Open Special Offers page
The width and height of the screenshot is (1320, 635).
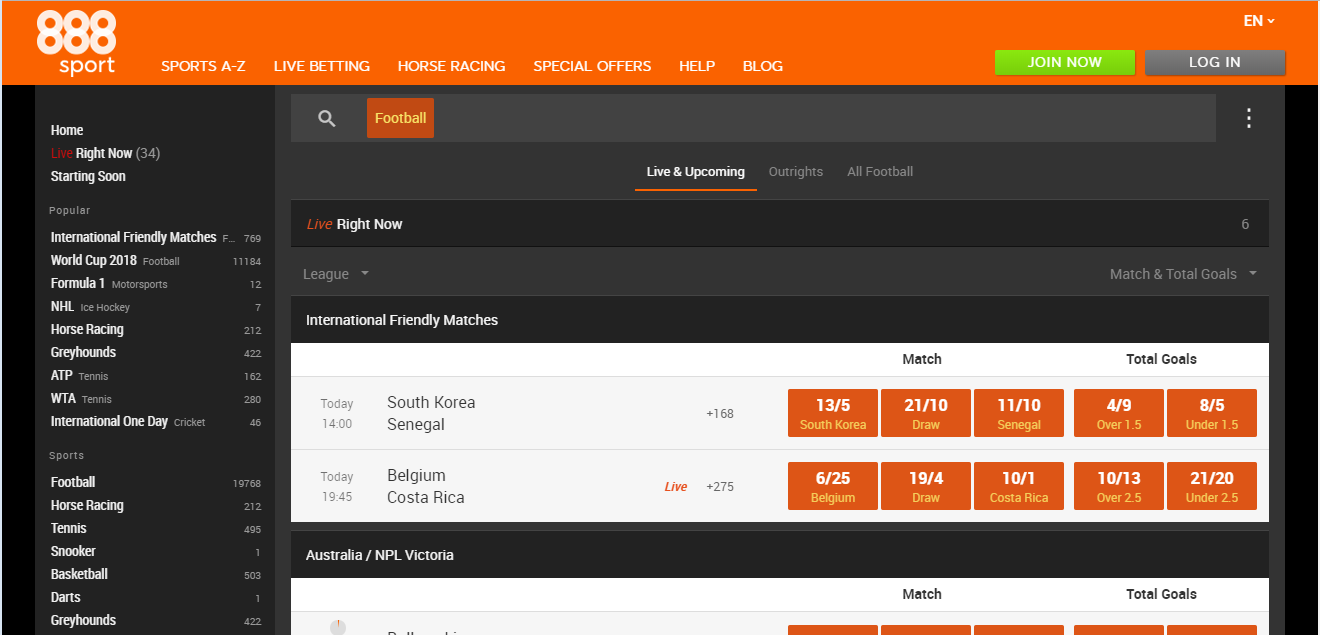pos(592,66)
